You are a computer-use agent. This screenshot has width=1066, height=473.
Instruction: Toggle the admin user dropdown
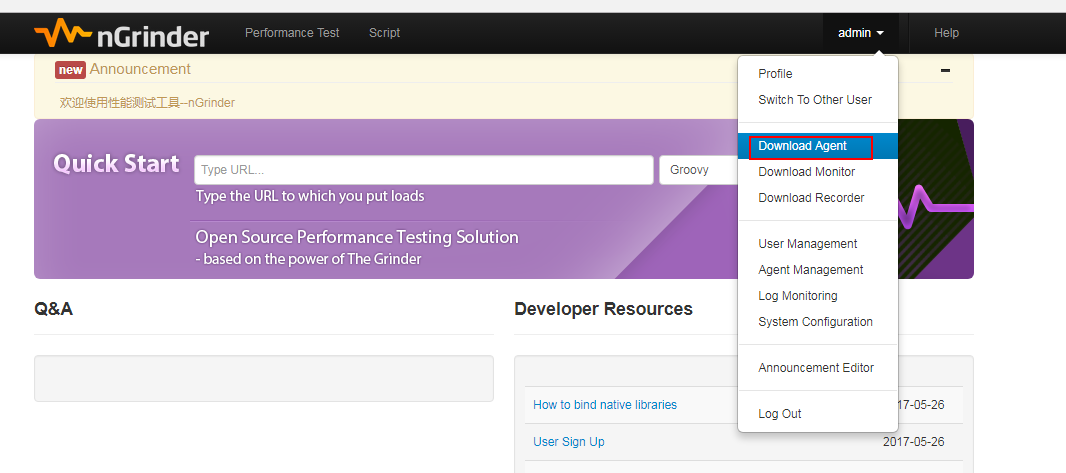coord(861,33)
